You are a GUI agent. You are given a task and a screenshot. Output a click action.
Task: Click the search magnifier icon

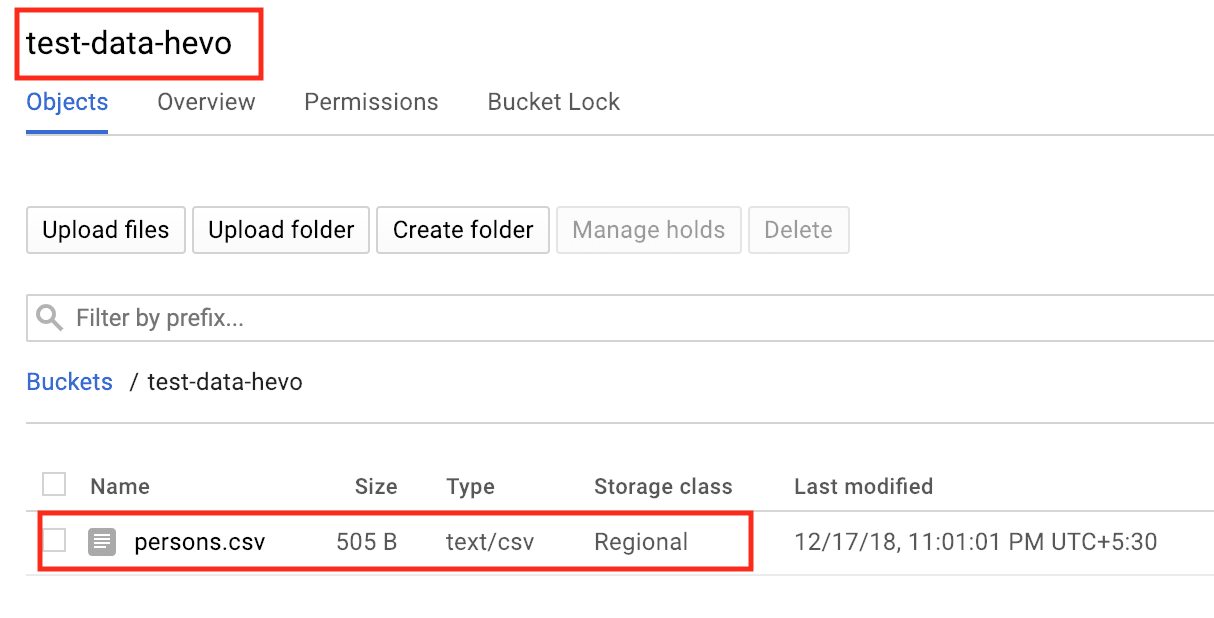[49, 317]
